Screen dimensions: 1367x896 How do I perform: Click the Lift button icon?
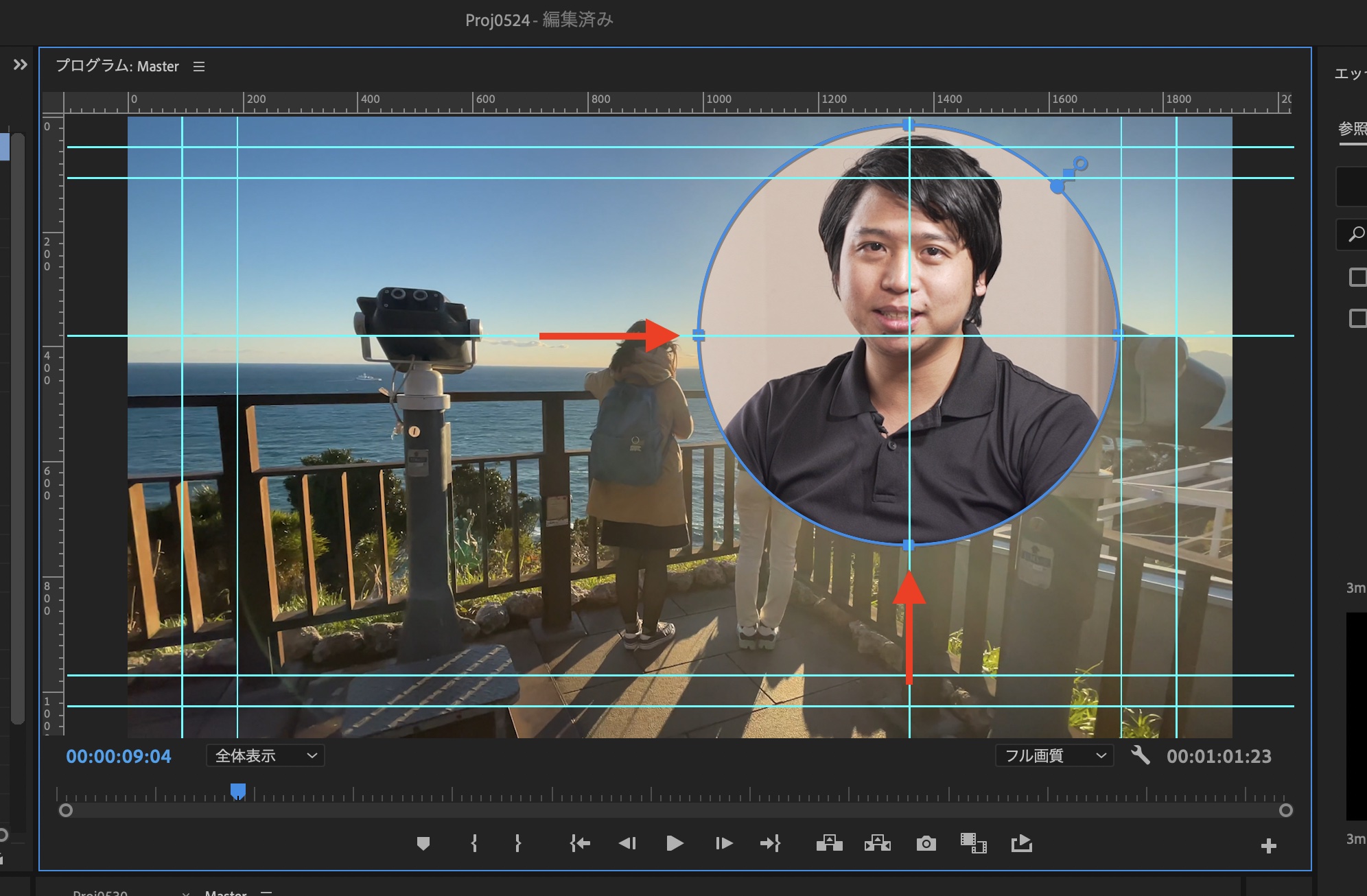(x=829, y=843)
